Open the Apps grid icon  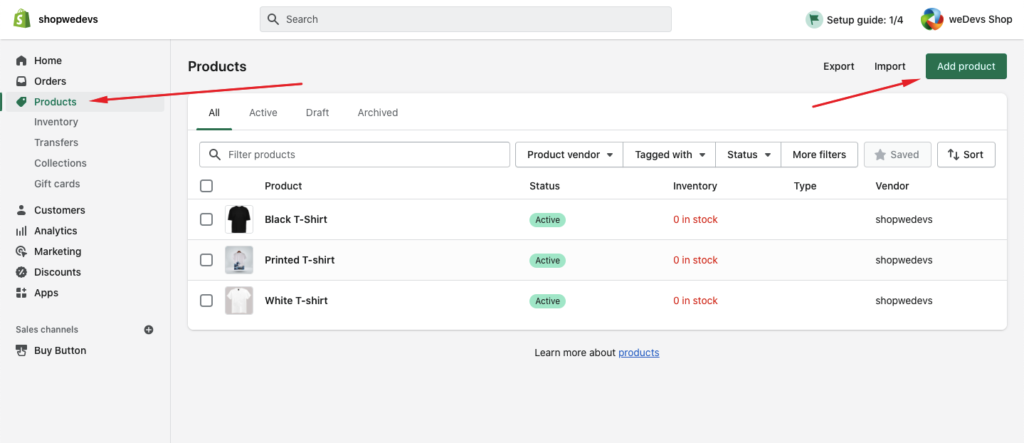point(21,293)
